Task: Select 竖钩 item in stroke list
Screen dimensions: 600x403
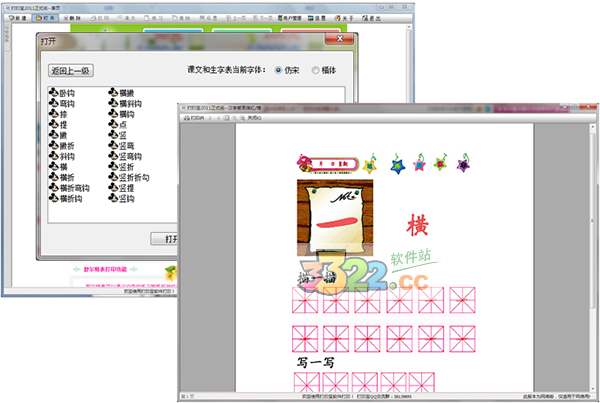Action: 121,199
